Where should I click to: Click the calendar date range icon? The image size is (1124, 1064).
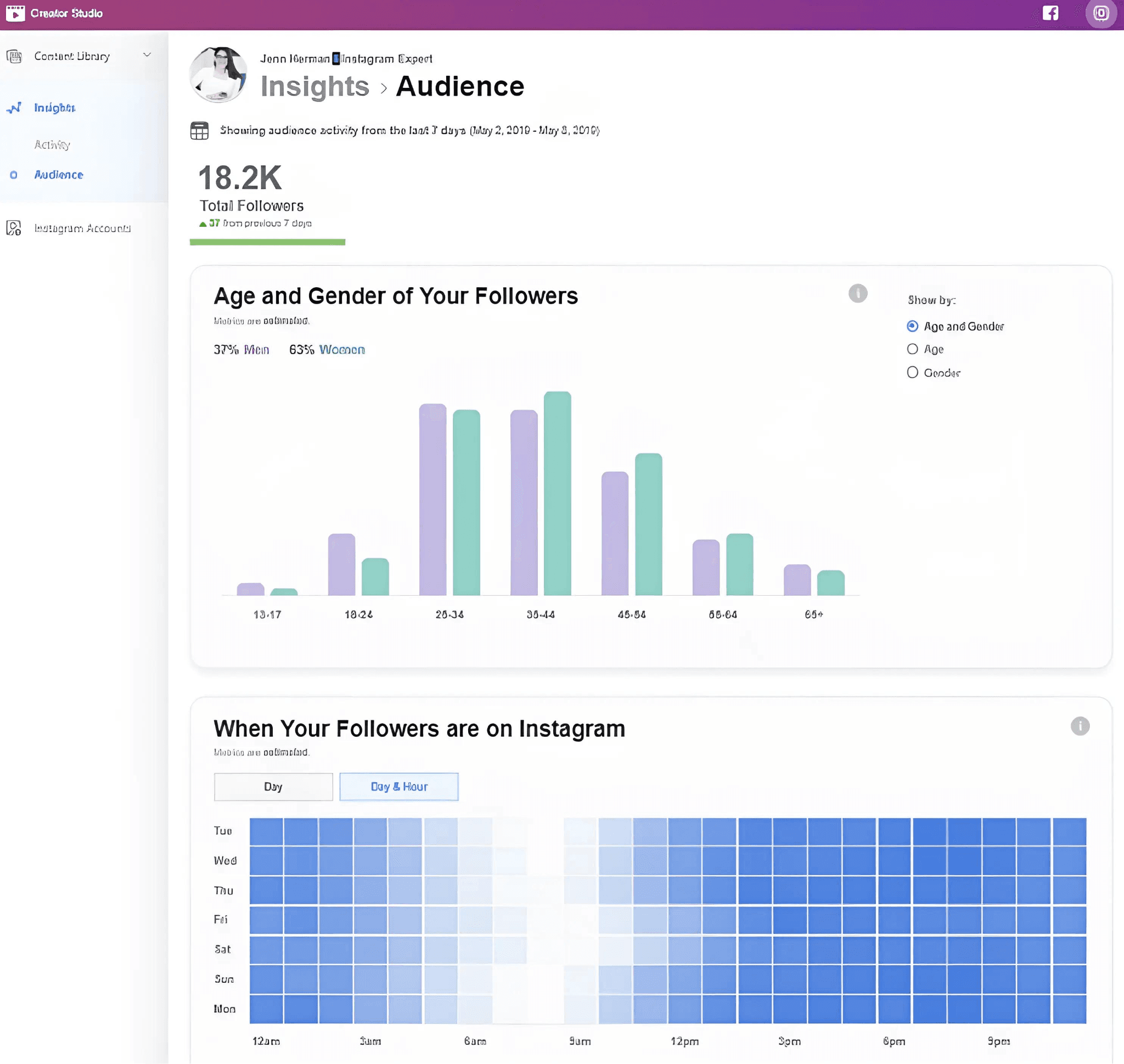click(199, 131)
